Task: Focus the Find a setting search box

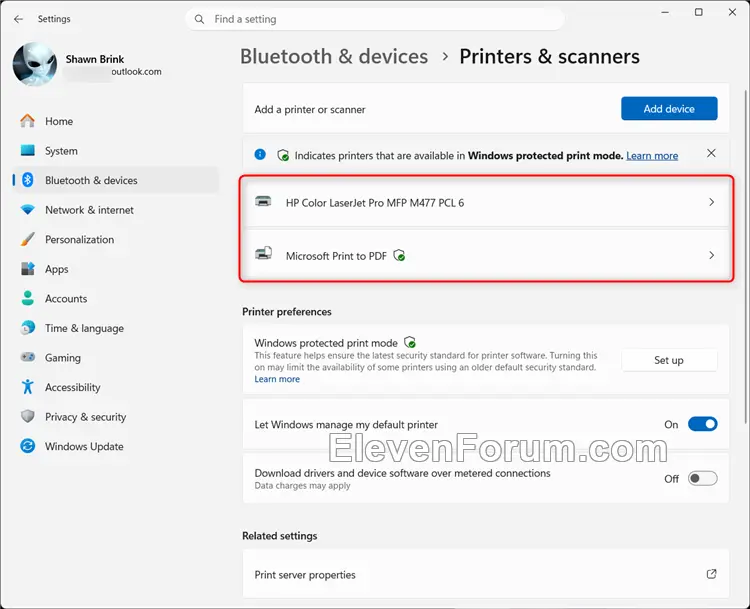Action: 375,19
